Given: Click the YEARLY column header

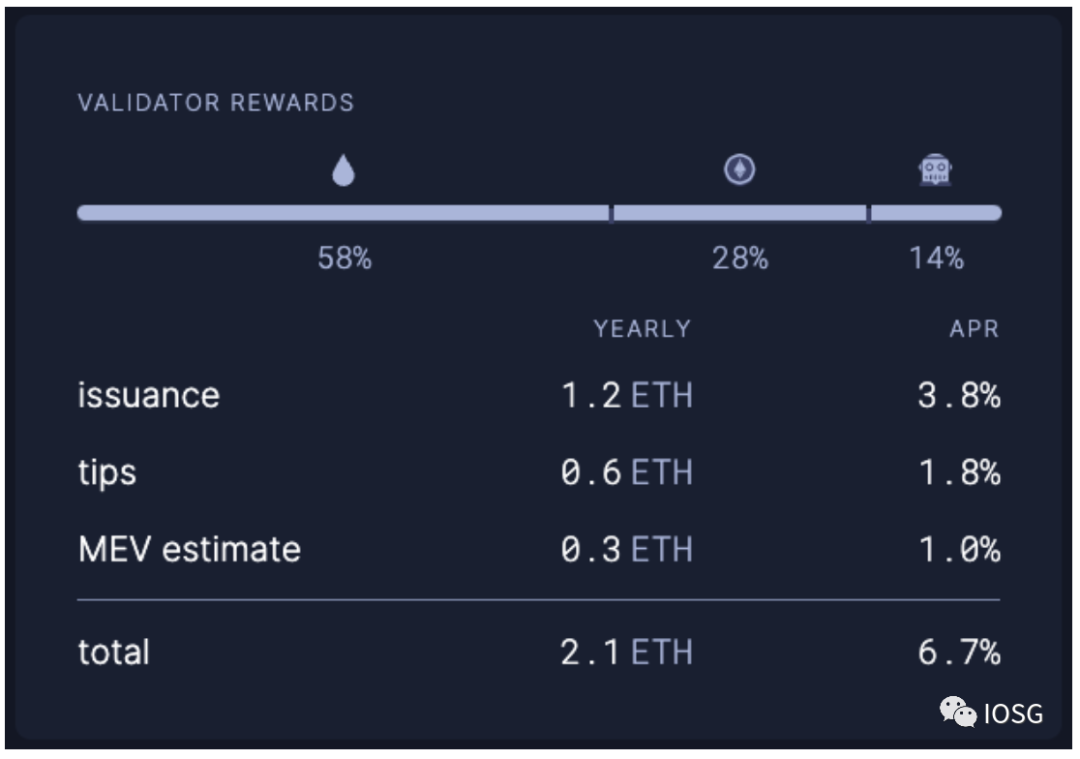Looking at the screenshot, I should (x=642, y=329).
